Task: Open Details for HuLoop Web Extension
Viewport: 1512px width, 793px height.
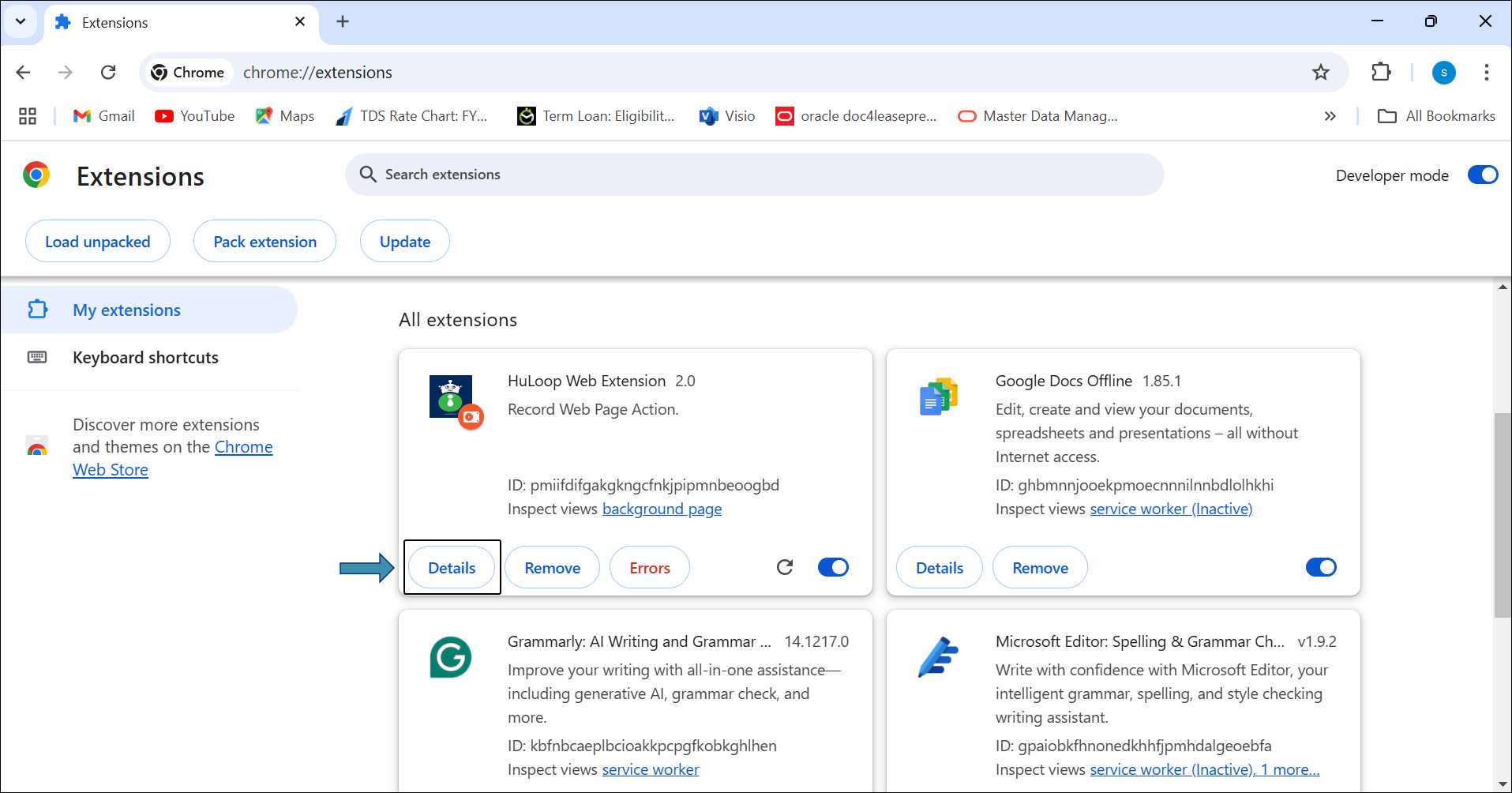Action: coord(452,568)
